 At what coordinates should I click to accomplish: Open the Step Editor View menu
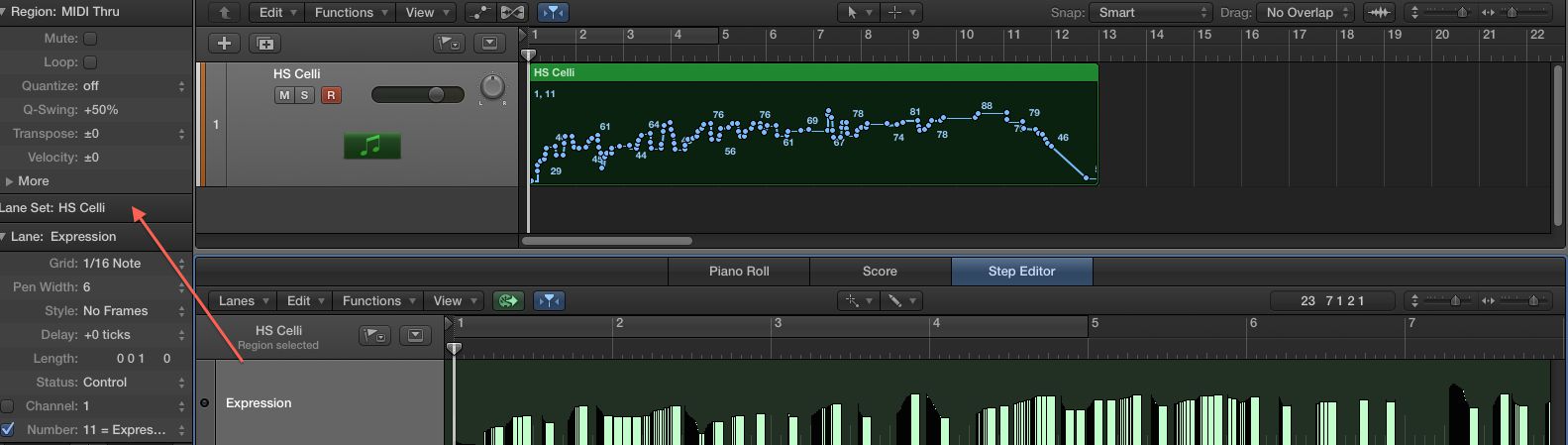point(454,301)
